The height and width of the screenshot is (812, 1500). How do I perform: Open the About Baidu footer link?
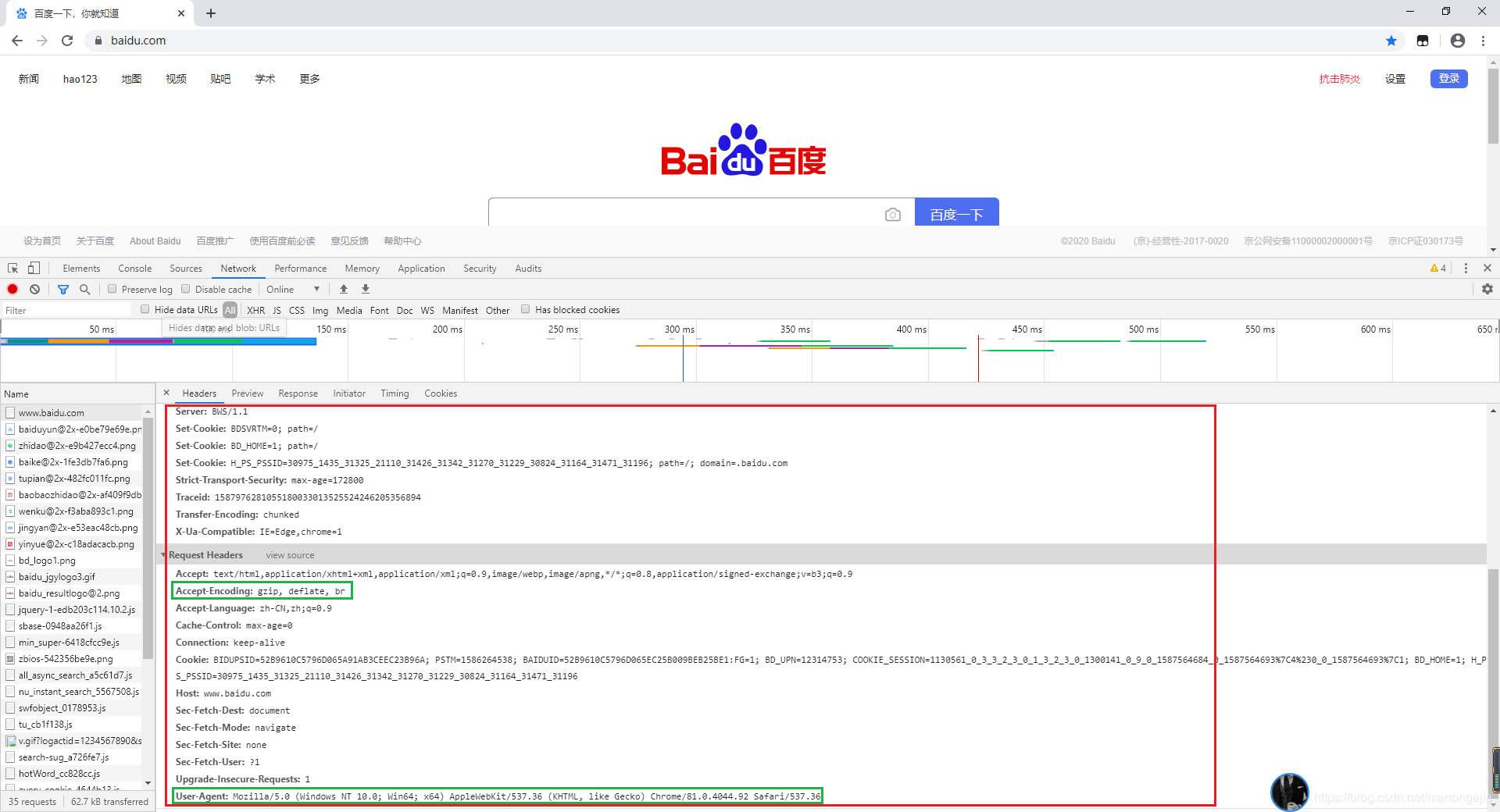[155, 240]
